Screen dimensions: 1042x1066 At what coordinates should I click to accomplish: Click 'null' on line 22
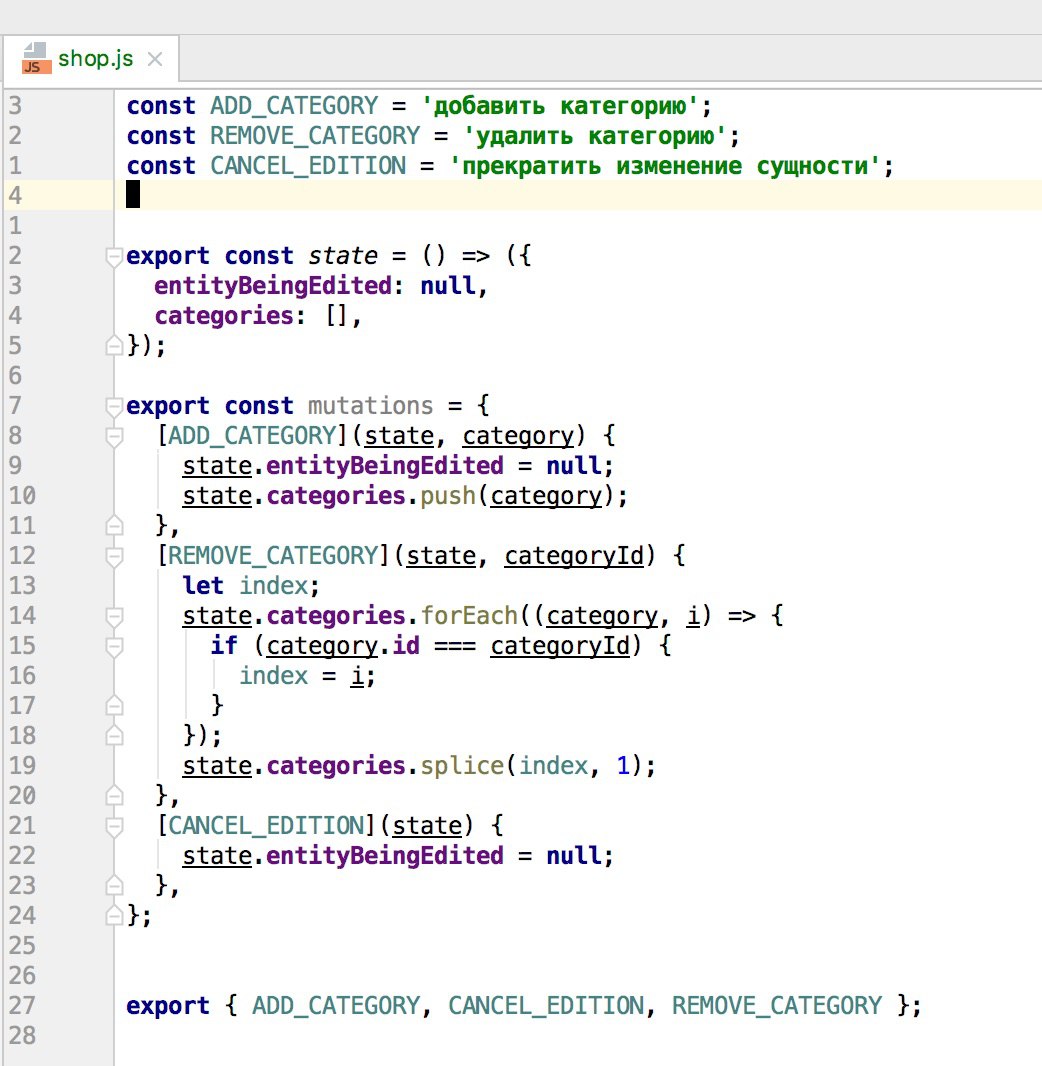click(x=574, y=856)
